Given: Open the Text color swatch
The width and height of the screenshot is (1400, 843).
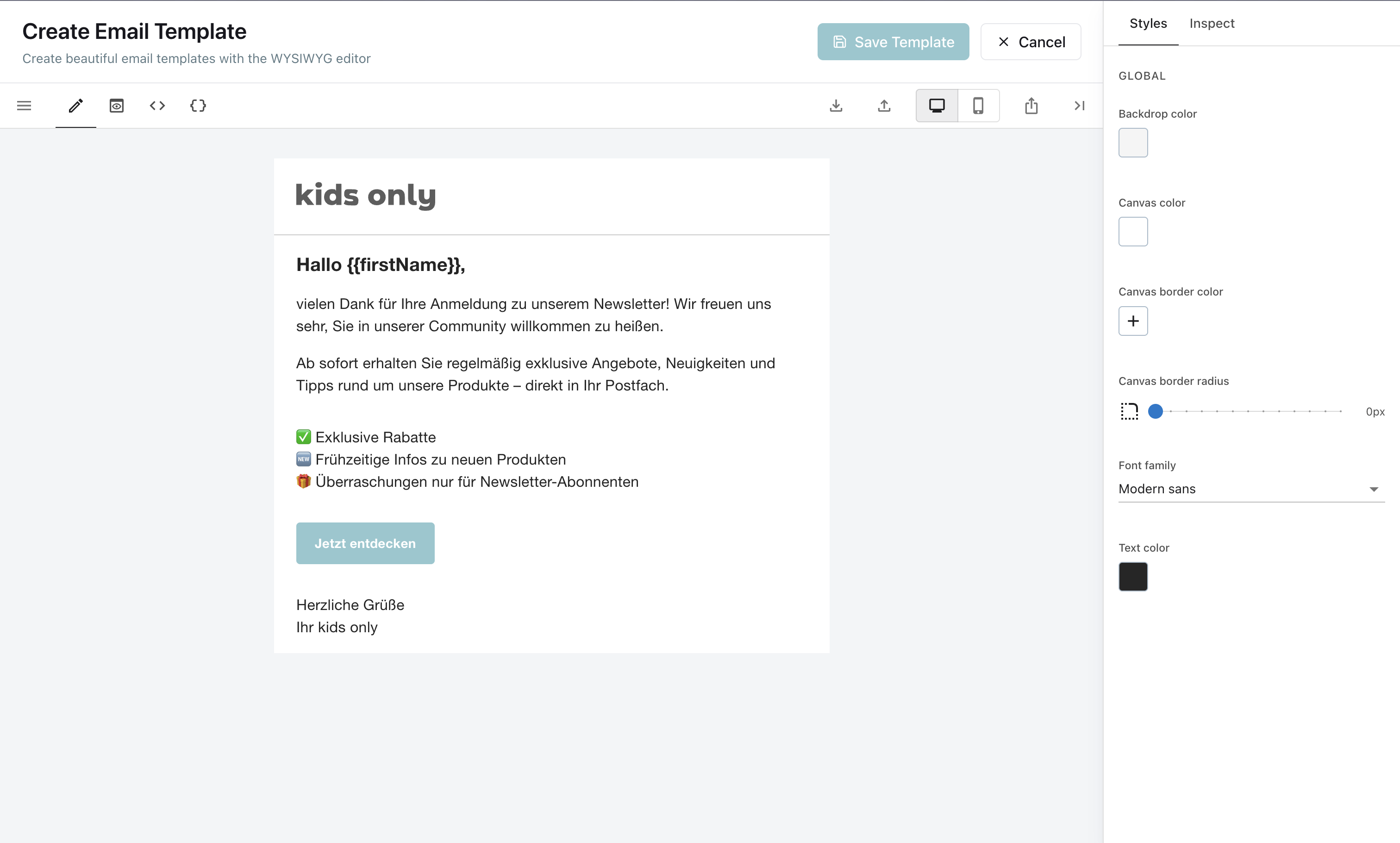Looking at the screenshot, I should (1132, 577).
